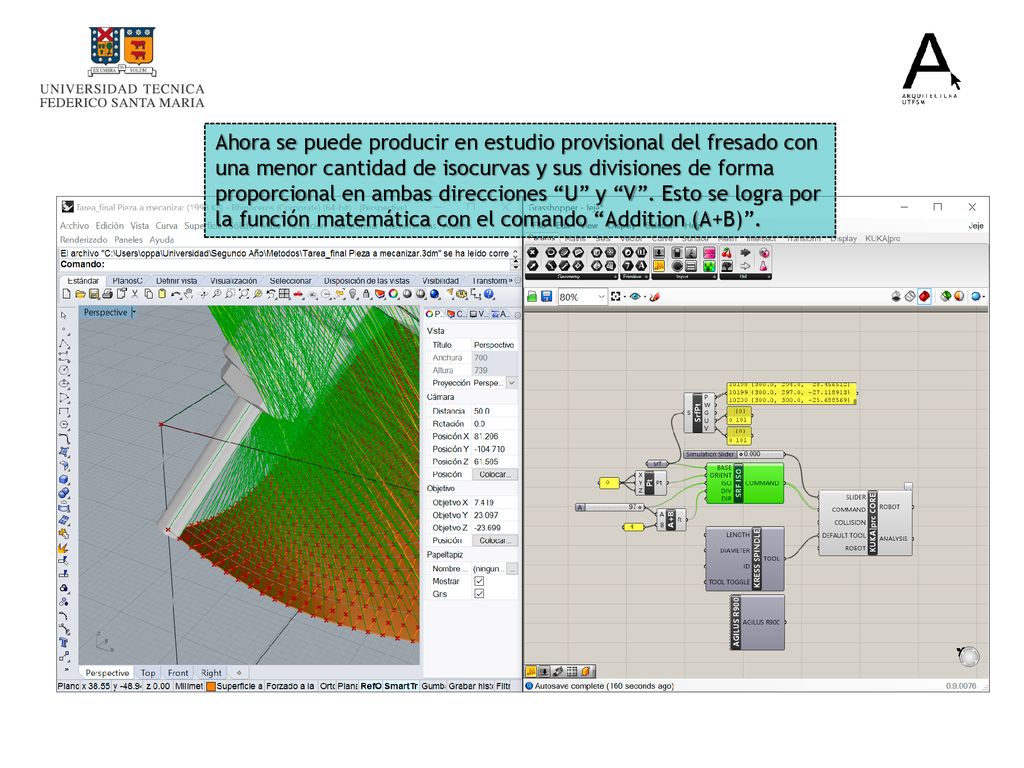Screen dimensions: 1024x768
Task: Click the blue help question mark icon
Action: (488, 295)
